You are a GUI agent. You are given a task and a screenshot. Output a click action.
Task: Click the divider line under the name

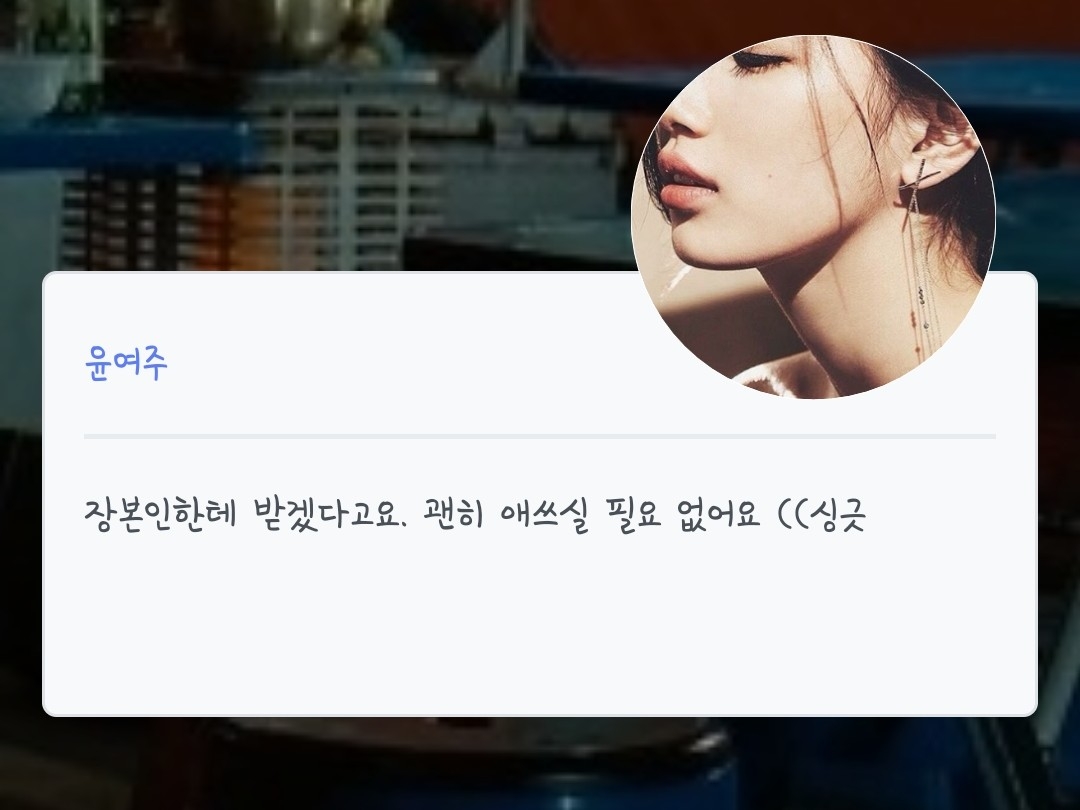540,436
